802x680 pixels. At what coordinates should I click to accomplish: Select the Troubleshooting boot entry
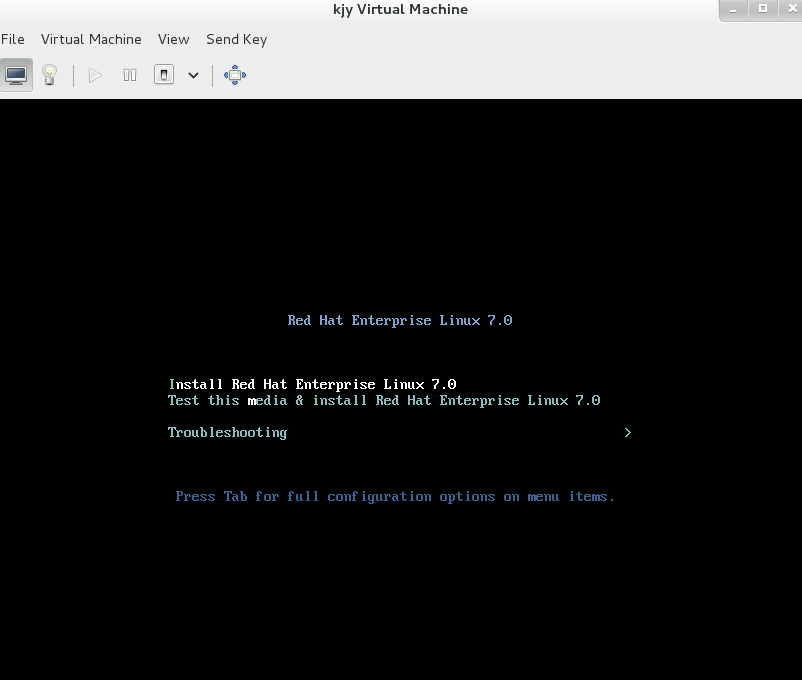click(228, 433)
